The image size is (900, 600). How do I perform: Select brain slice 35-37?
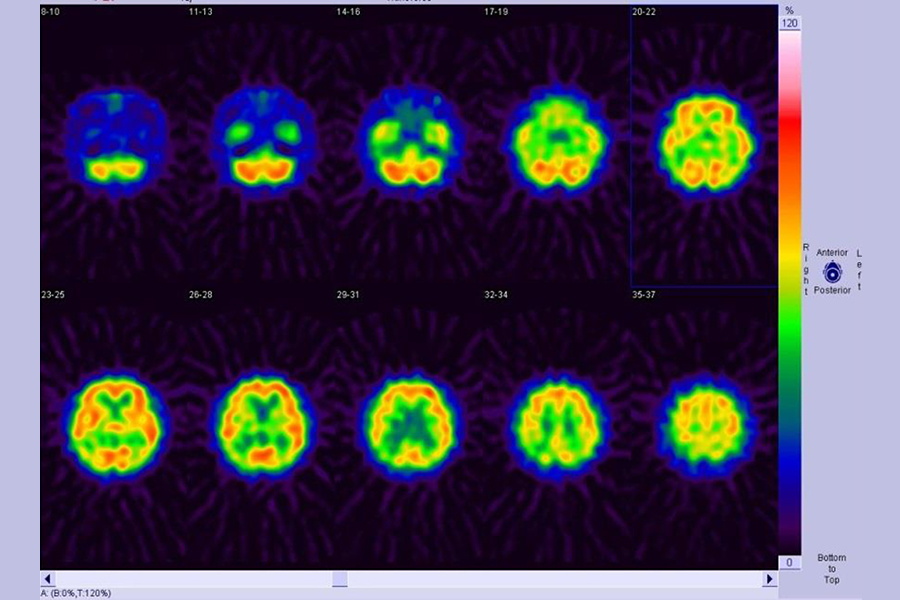point(704,427)
